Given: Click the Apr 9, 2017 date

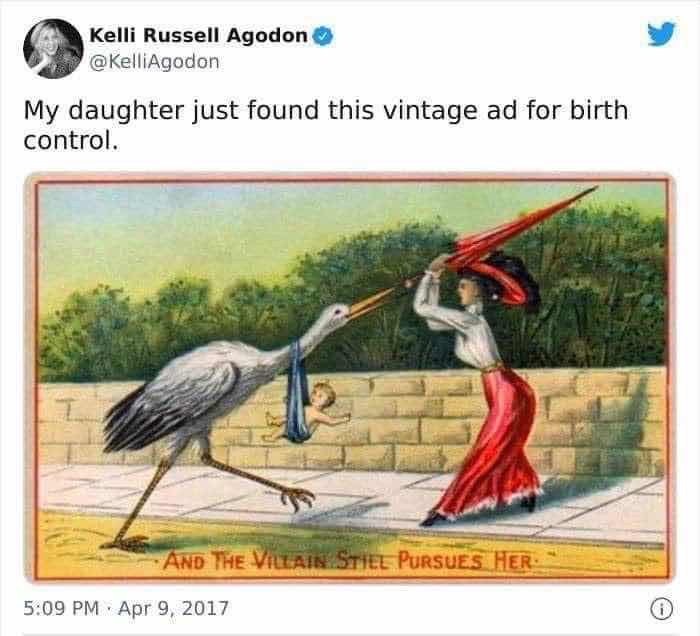Looking at the screenshot, I should (173, 608).
